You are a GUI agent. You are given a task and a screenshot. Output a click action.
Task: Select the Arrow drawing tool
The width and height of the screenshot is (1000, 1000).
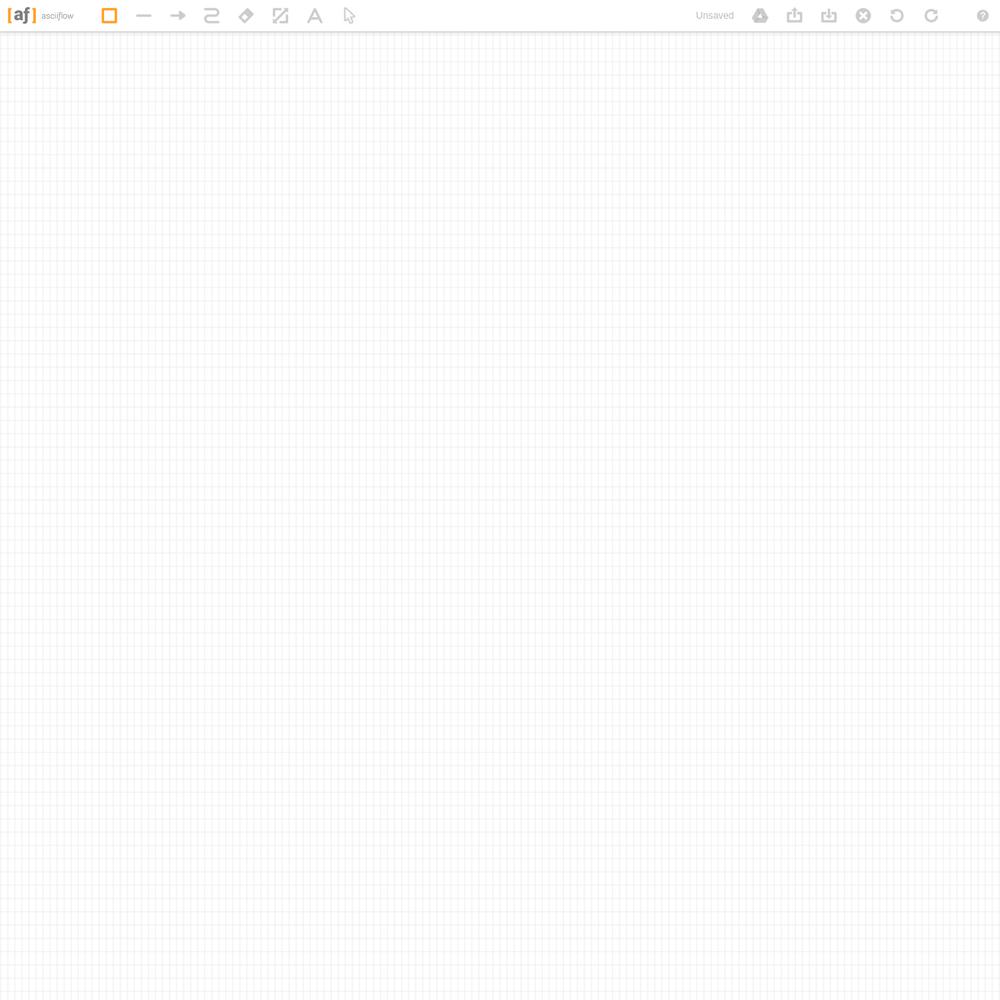click(178, 15)
